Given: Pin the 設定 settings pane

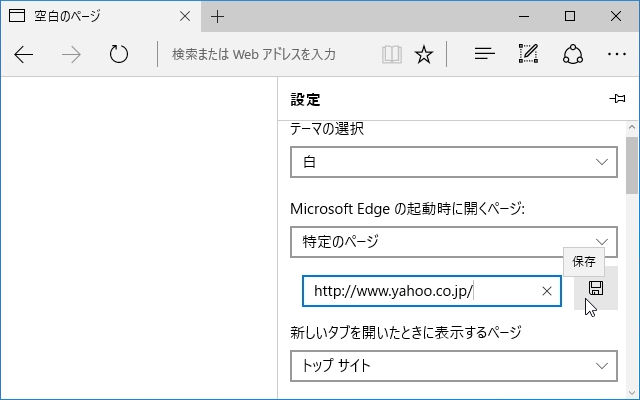Looking at the screenshot, I should tap(617, 98).
